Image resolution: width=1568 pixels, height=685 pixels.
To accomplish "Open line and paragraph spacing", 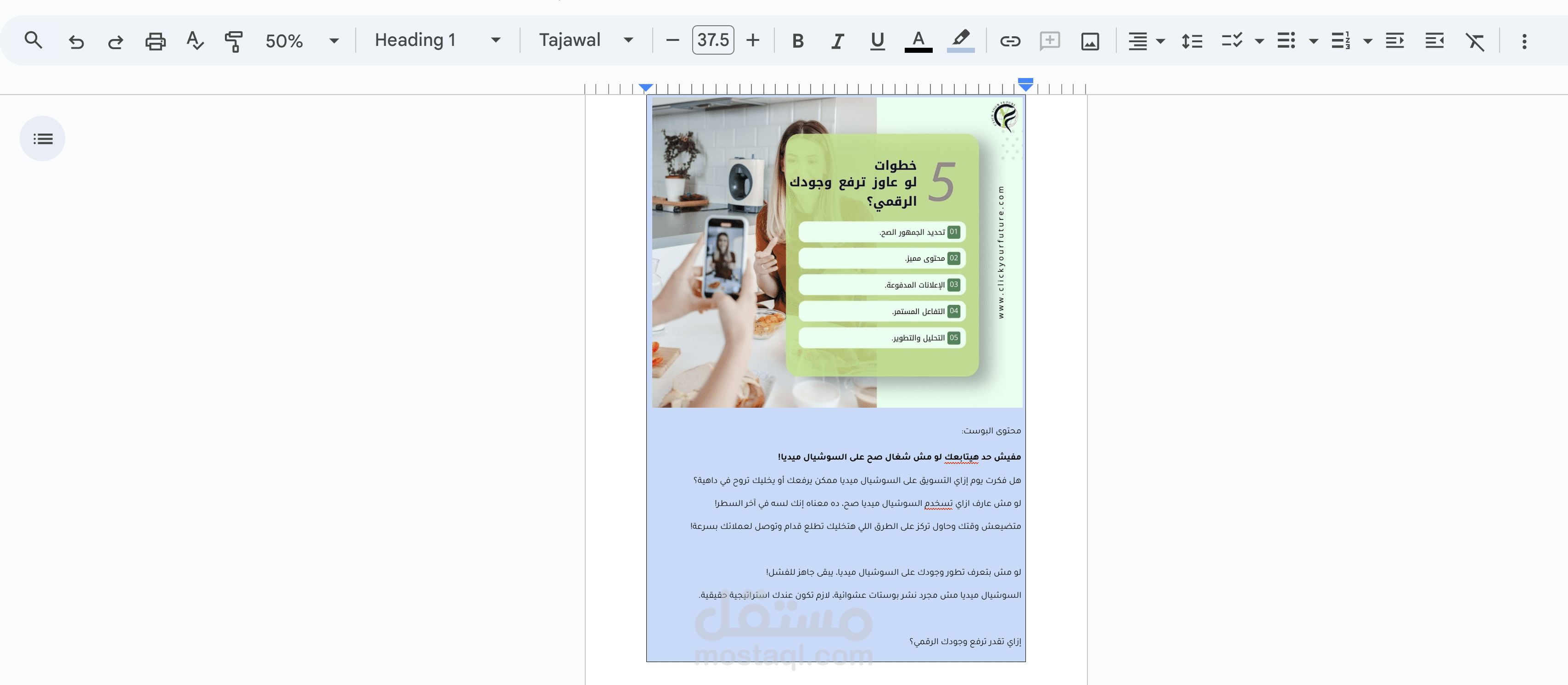I will tap(1192, 41).
